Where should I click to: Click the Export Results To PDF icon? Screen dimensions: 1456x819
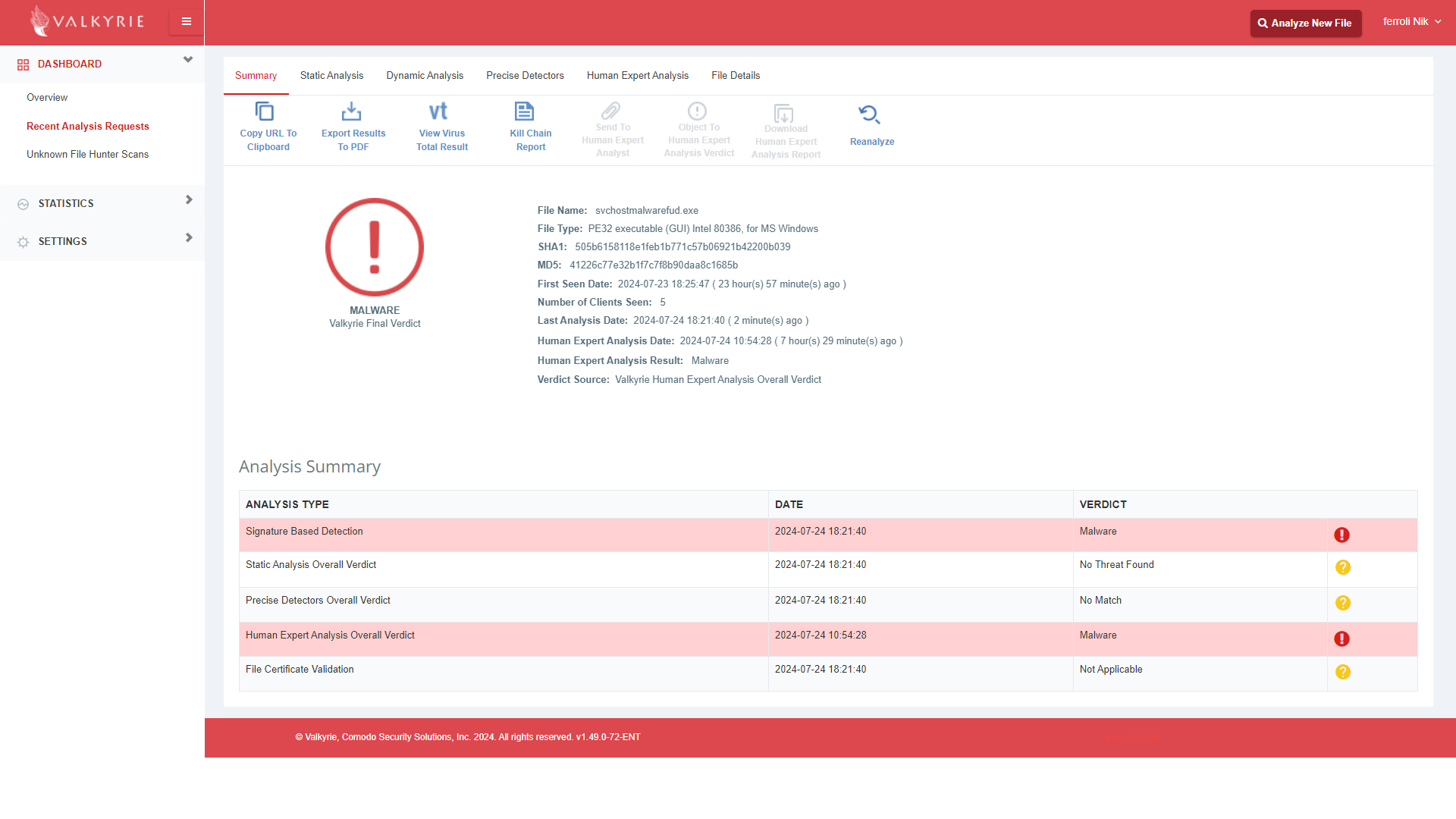[x=351, y=111]
